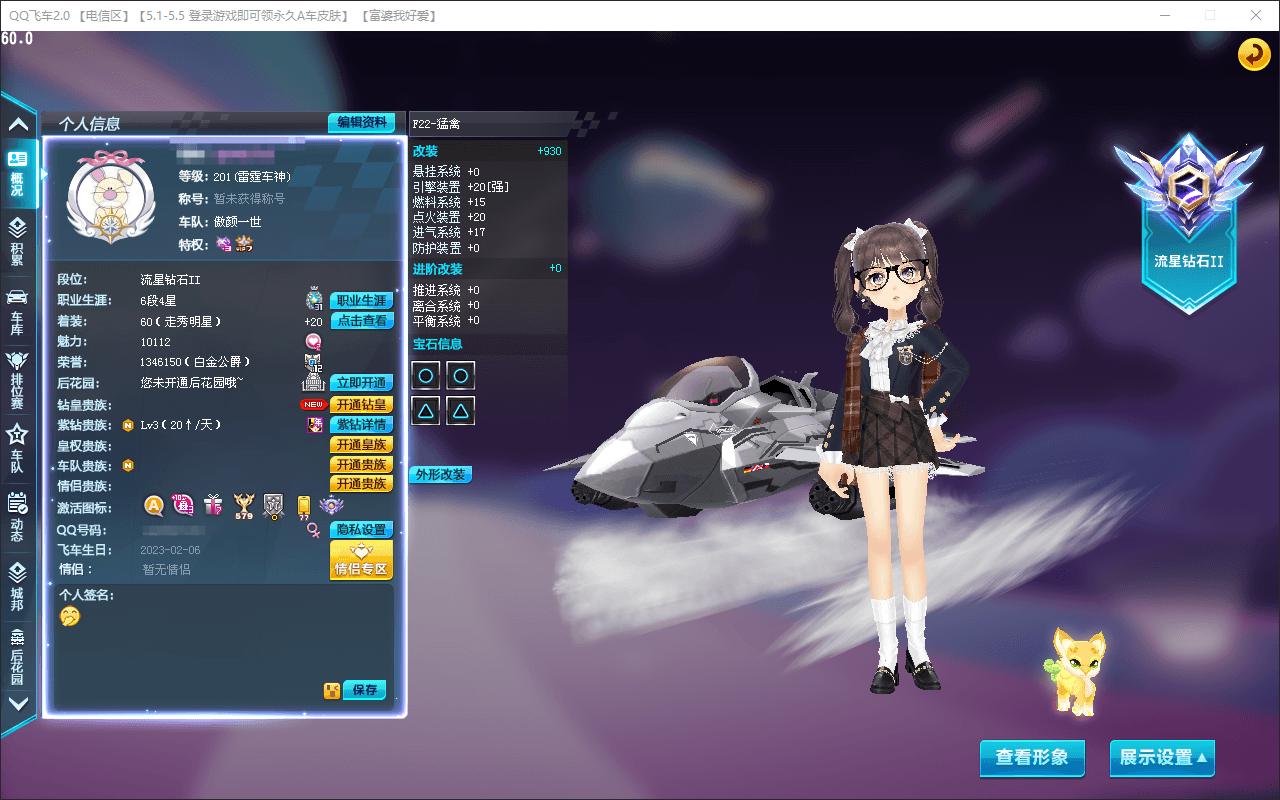Image resolution: width=1280 pixels, height=800 pixels.
Task: Click the 查看形象 button
Action: [x=1032, y=758]
